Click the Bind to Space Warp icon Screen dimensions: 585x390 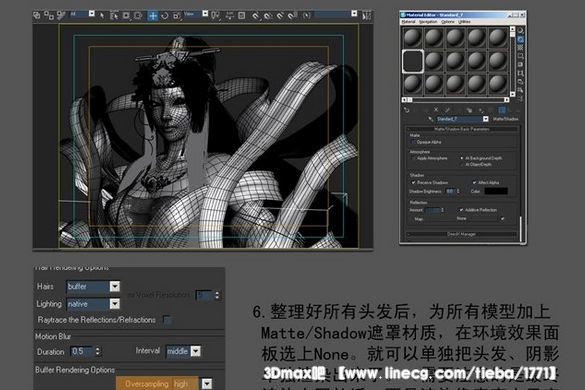(61, 15)
